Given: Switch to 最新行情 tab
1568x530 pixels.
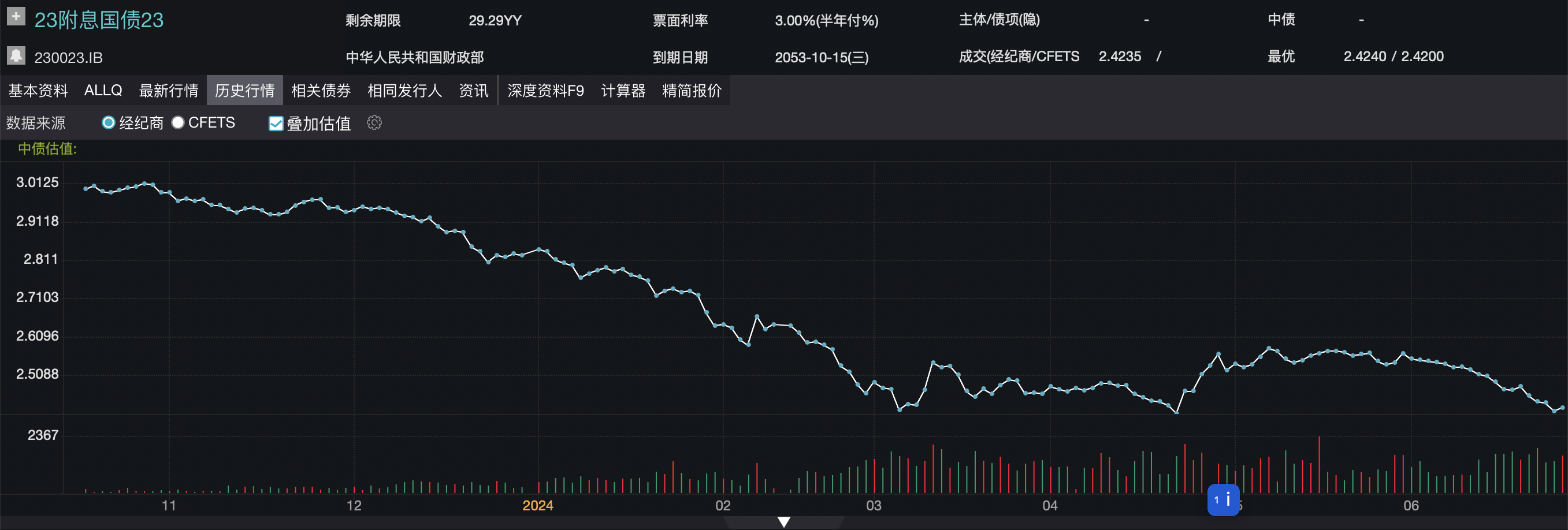Looking at the screenshot, I should pos(169,91).
